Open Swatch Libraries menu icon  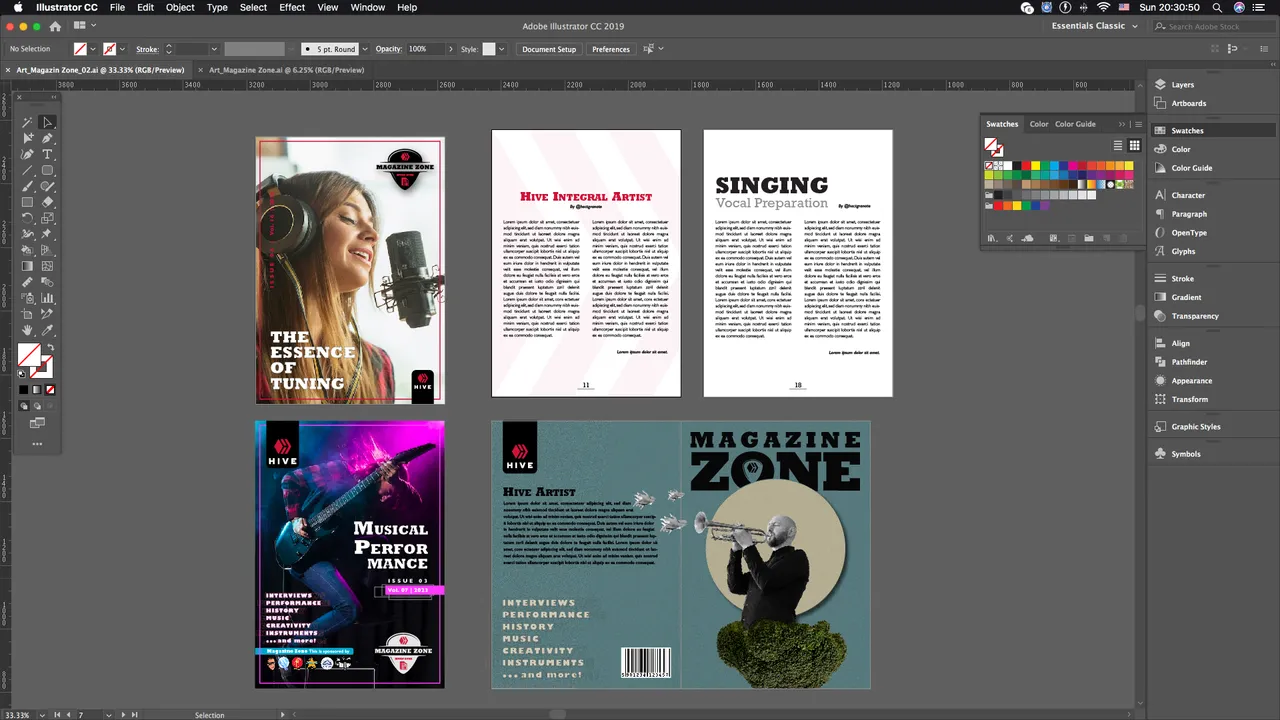click(x=992, y=238)
